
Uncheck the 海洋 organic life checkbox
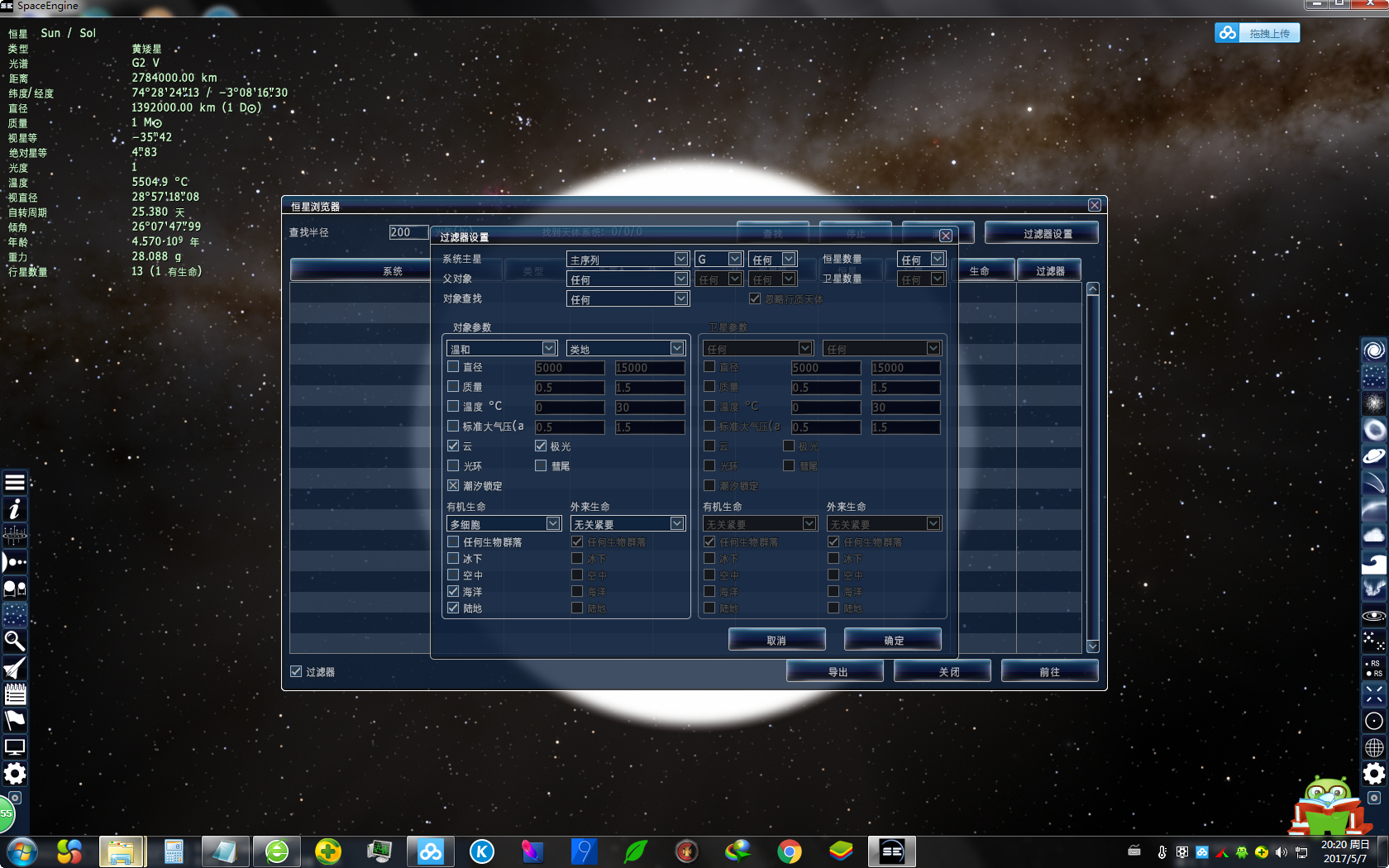[453, 591]
